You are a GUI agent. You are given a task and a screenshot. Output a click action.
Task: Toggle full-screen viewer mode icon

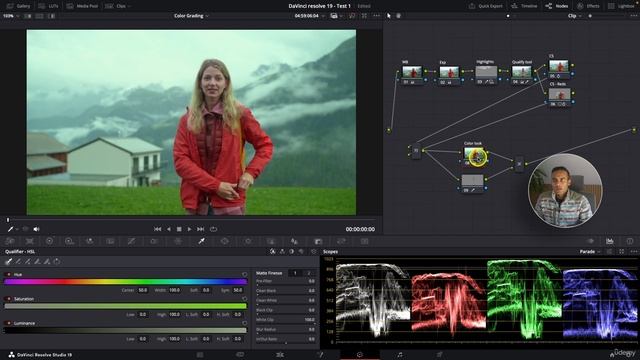click(x=364, y=16)
